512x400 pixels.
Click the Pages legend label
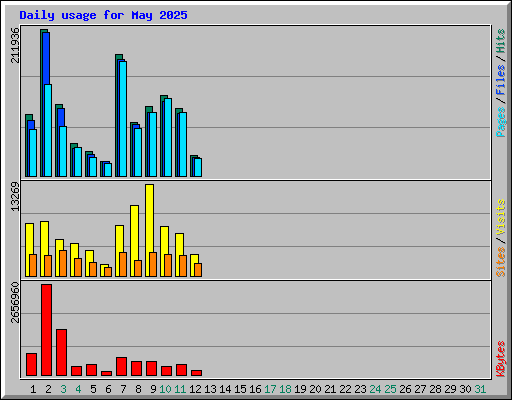[501, 122]
